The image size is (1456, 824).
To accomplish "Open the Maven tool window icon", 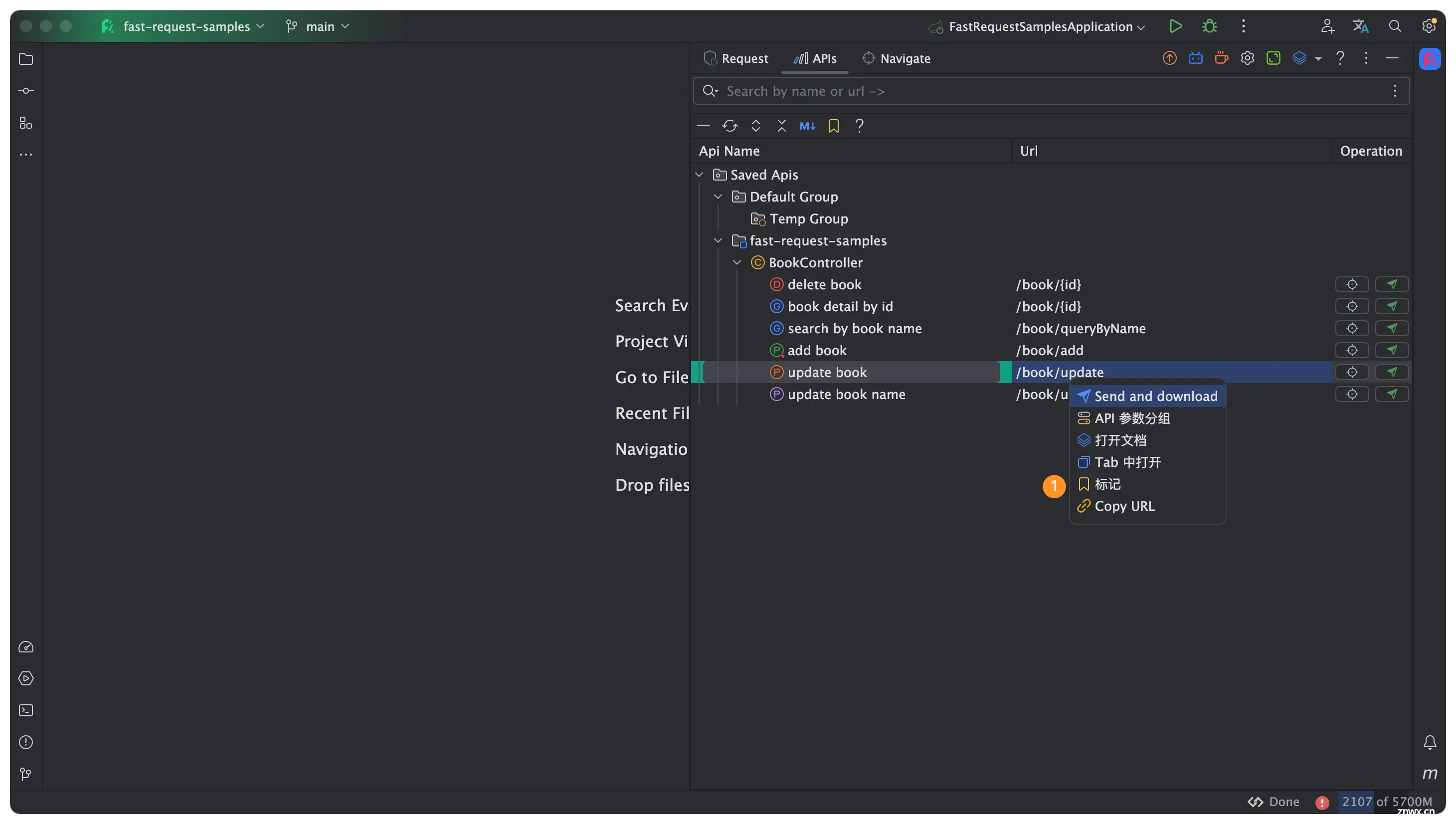I will (1430, 774).
